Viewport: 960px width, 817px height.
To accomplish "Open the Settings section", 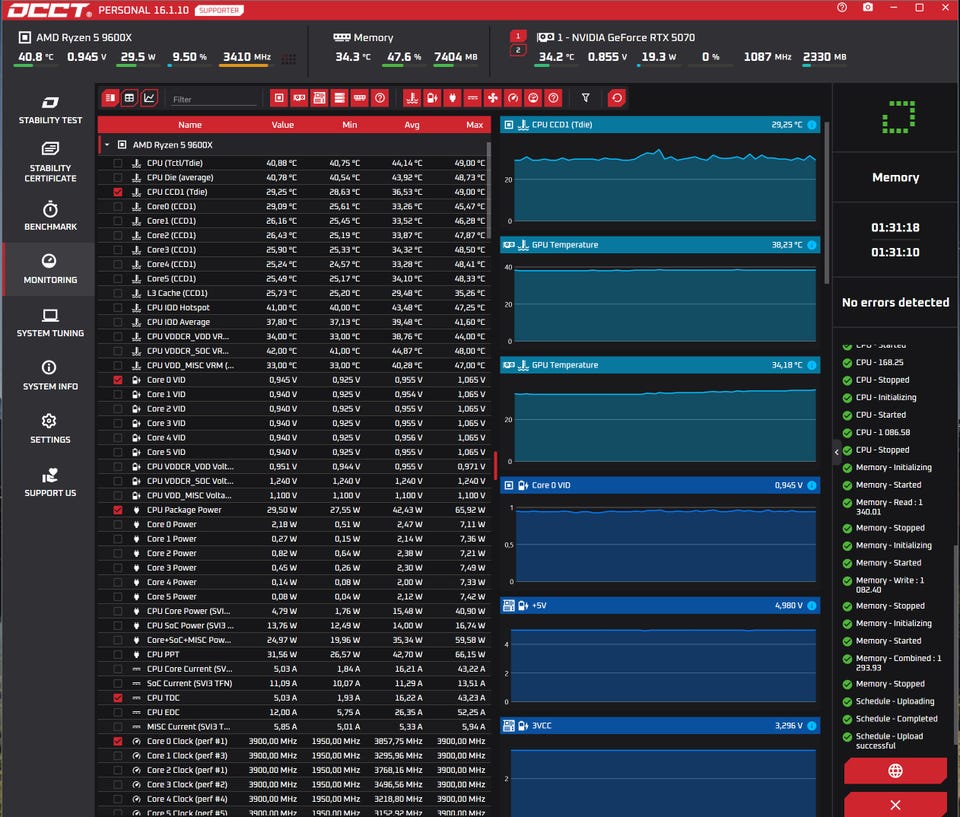I will 50,429.
